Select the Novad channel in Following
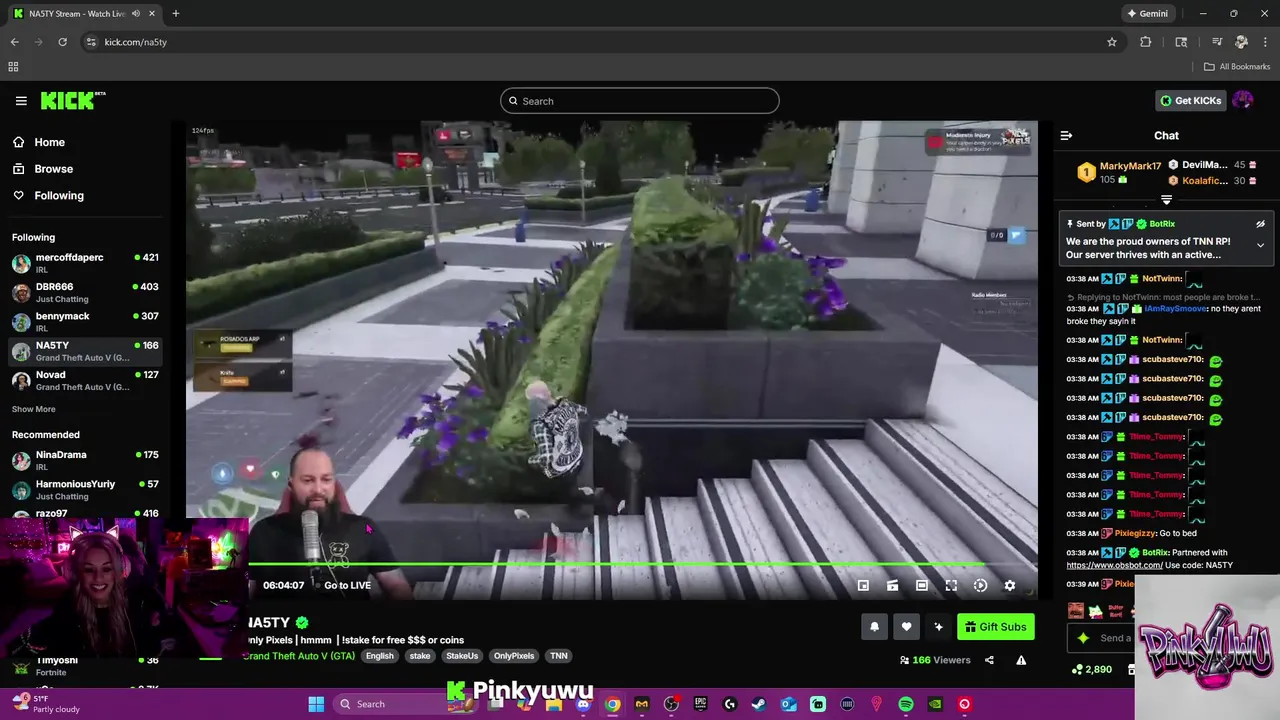The width and height of the screenshot is (1280, 720). coord(85,380)
